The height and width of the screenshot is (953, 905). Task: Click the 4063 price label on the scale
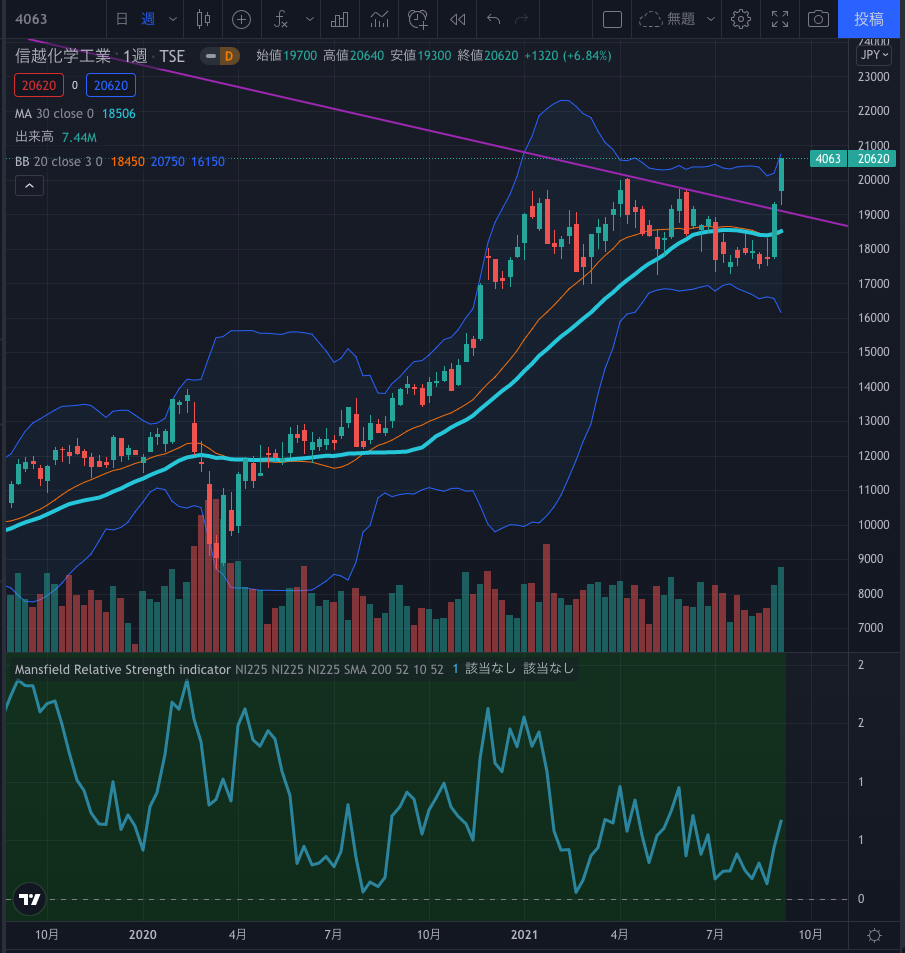tap(828, 159)
